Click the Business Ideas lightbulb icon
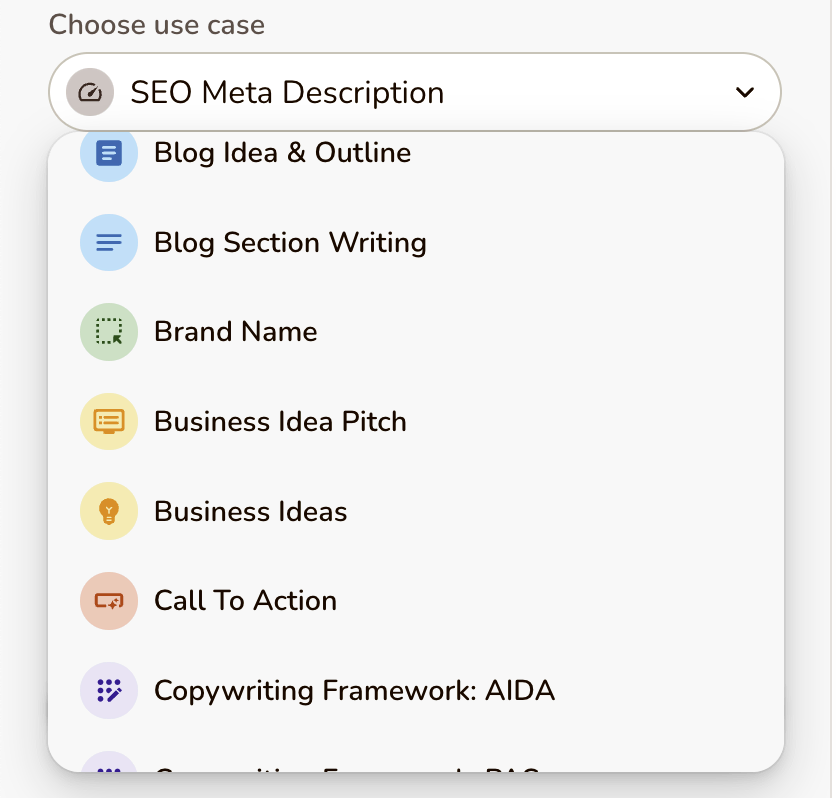The width and height of the screenshot is (836, 798). point(108,511)
